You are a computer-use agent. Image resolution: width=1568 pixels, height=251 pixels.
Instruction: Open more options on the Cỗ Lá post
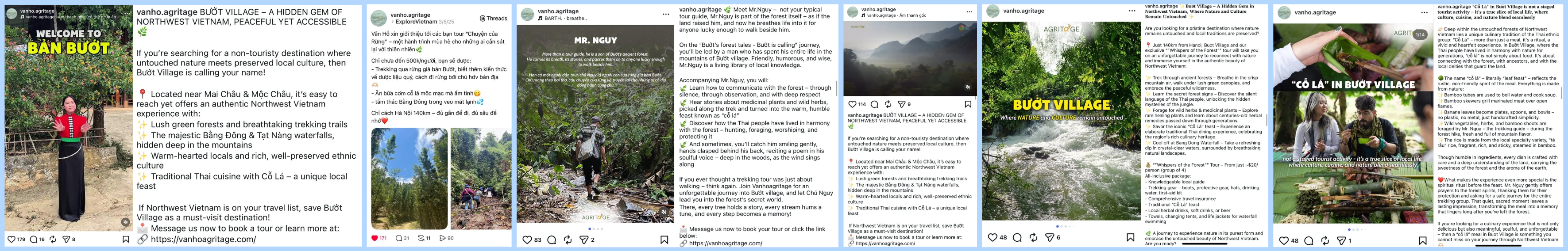(x=1424, y=12)
